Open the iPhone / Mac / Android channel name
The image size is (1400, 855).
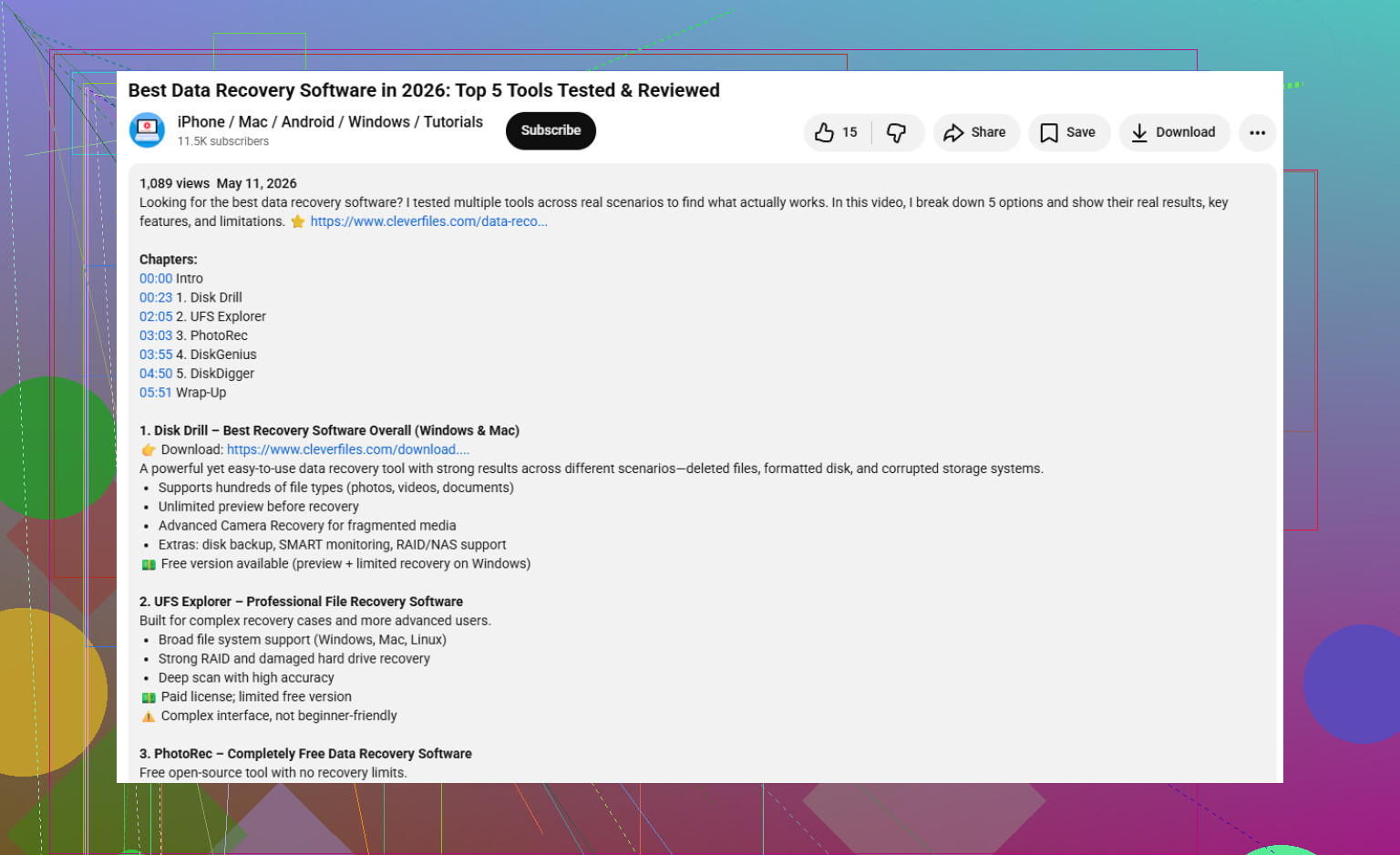[x=330, y=122]
